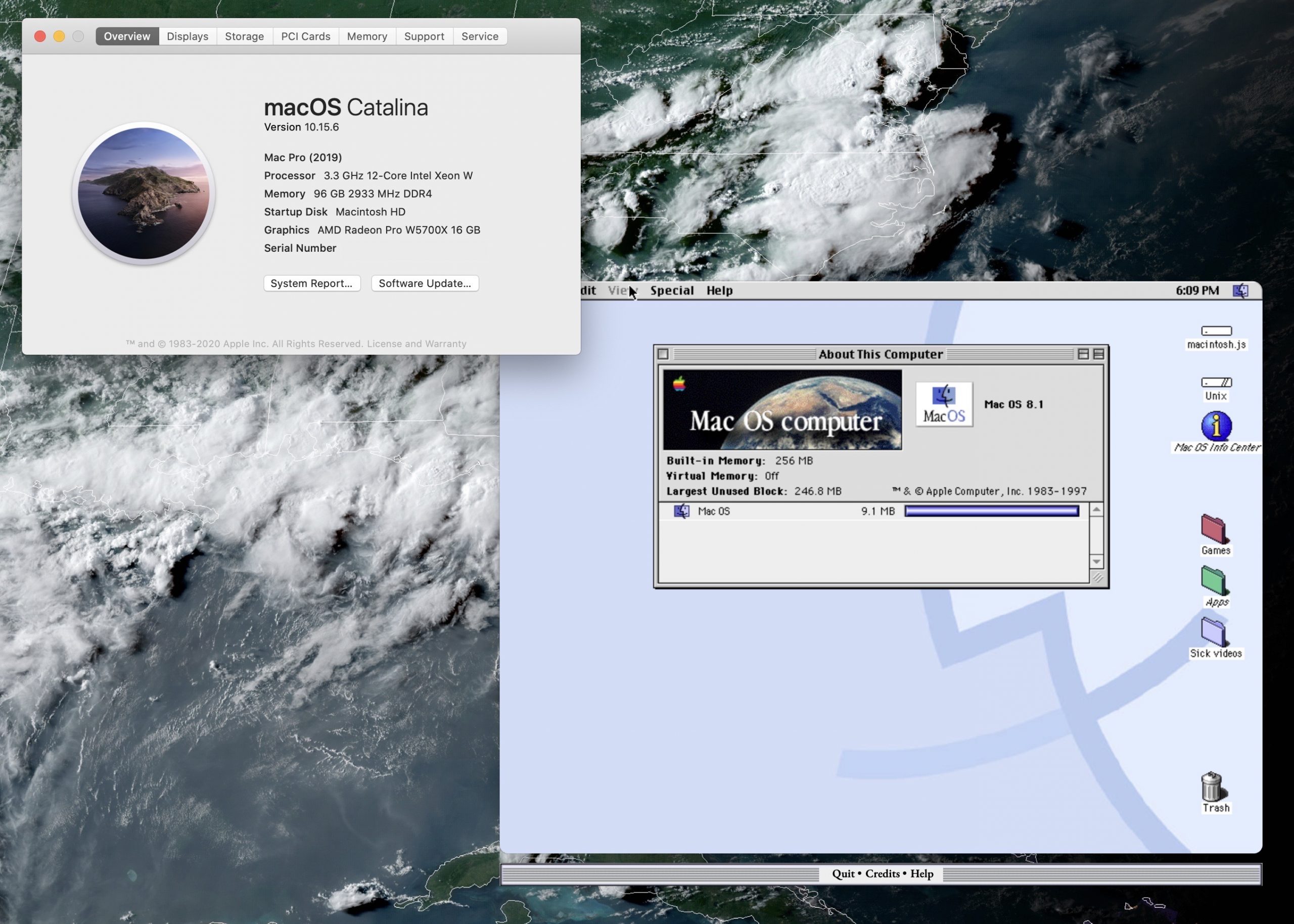Click the Mac OS logo in About This Computer
1294x924 pixels.
pos(944,404)
